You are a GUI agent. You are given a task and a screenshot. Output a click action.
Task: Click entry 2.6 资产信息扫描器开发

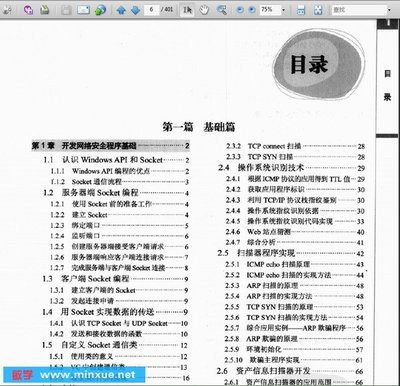[x=290, y=371]
